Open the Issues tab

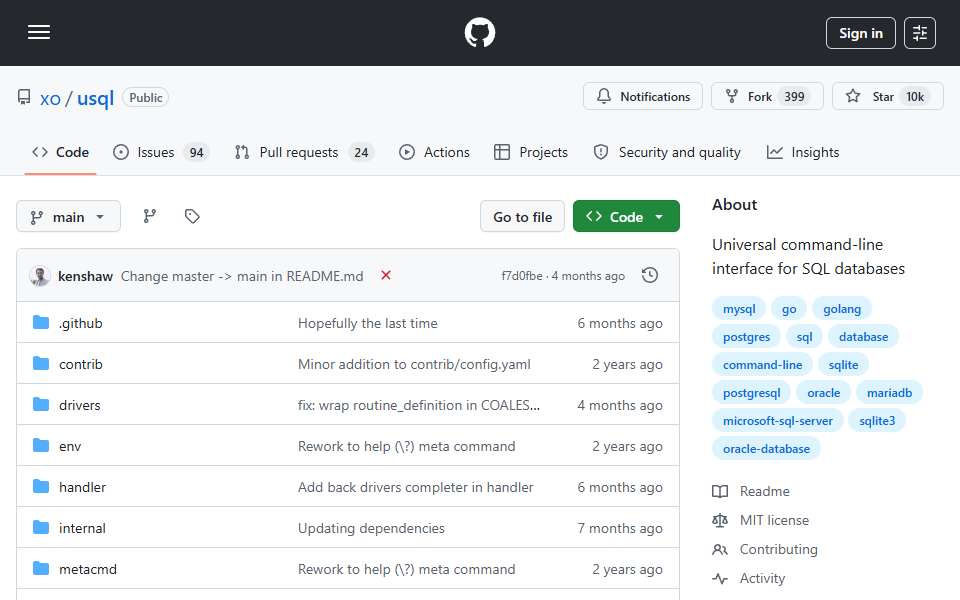(162, 152)
